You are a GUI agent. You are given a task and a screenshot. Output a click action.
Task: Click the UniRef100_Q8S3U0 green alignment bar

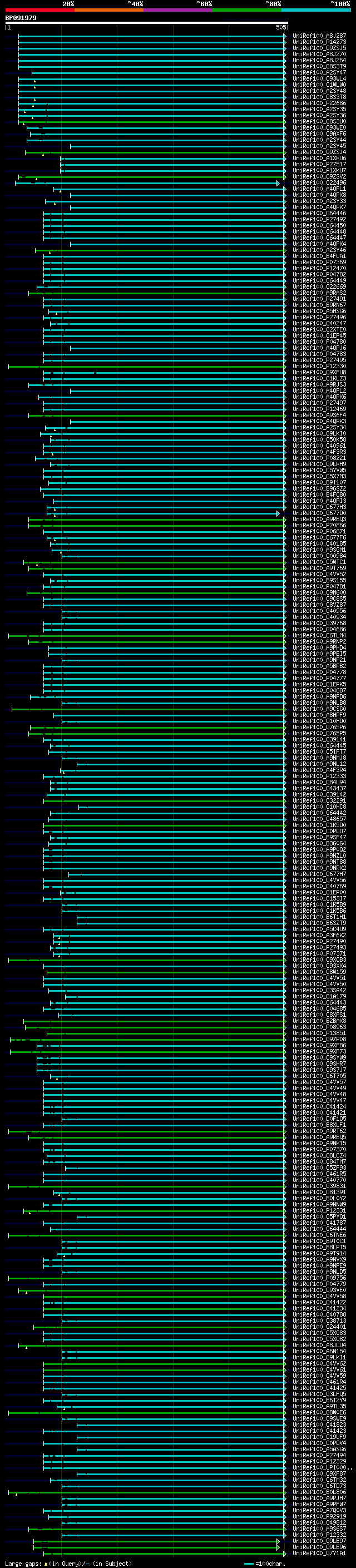point(152,122)
